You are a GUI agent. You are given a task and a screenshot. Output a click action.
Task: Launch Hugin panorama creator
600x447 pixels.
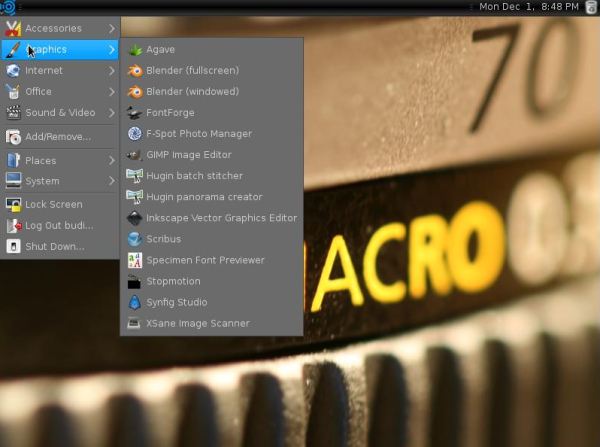tap(212, 197)
